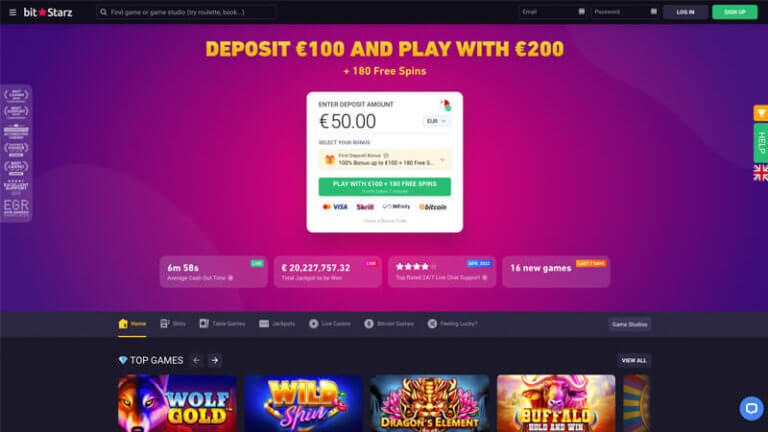Switch to the Slots tab
The image size is (768, 432).
173,324
